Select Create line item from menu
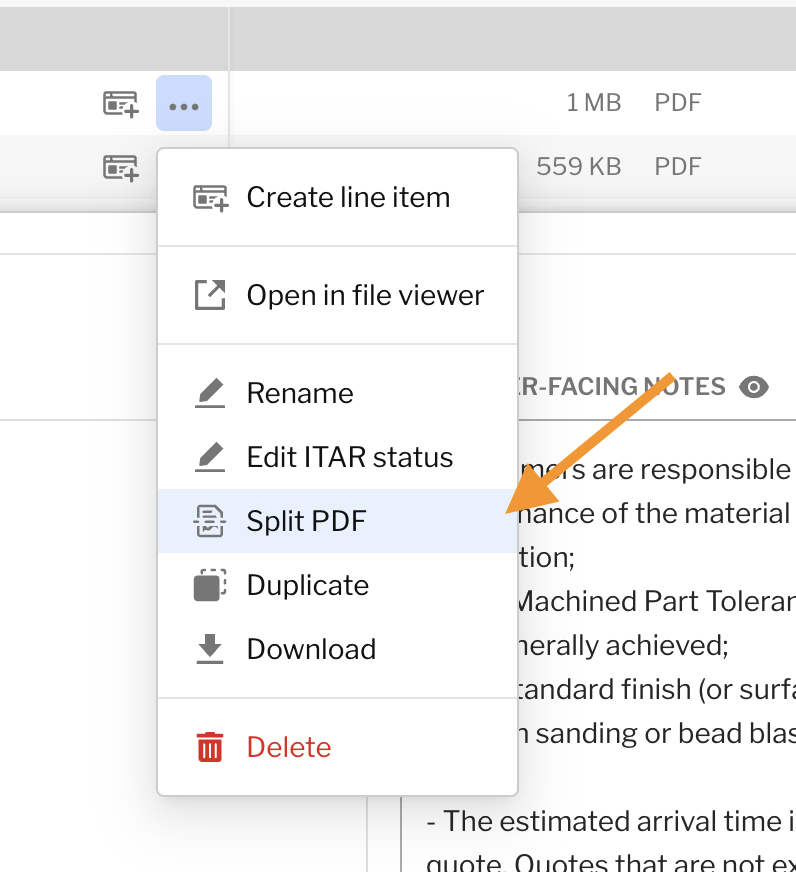Image resolution: width=796 pixels, height=872 pixels. (338, 197)
